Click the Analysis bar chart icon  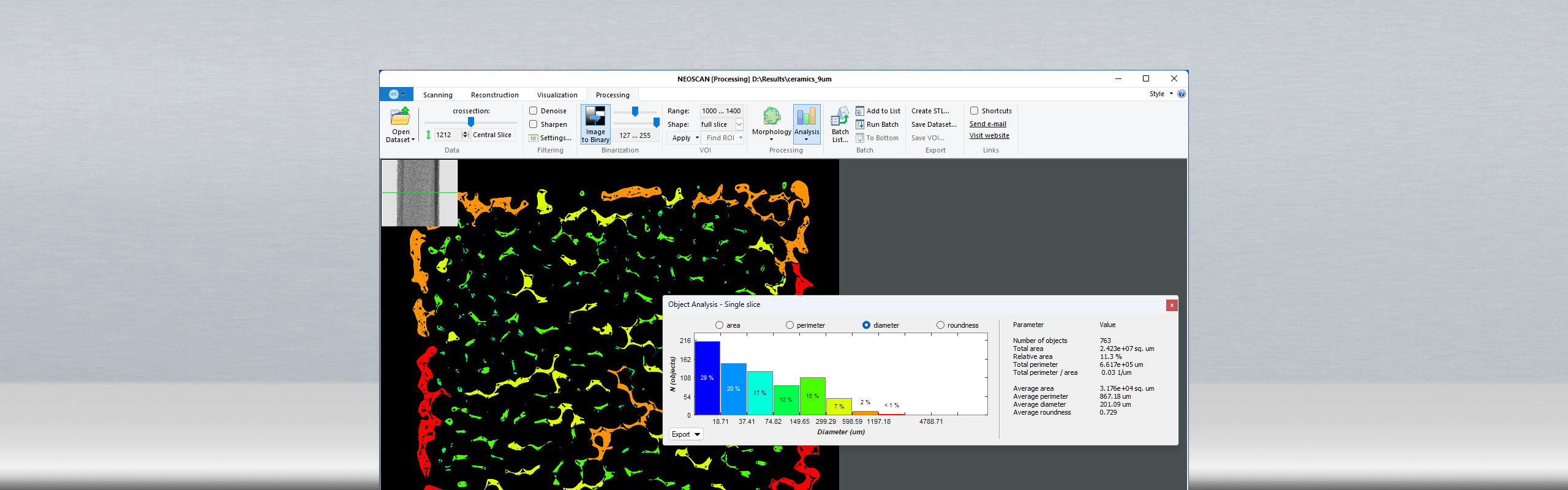coord(806,116)
